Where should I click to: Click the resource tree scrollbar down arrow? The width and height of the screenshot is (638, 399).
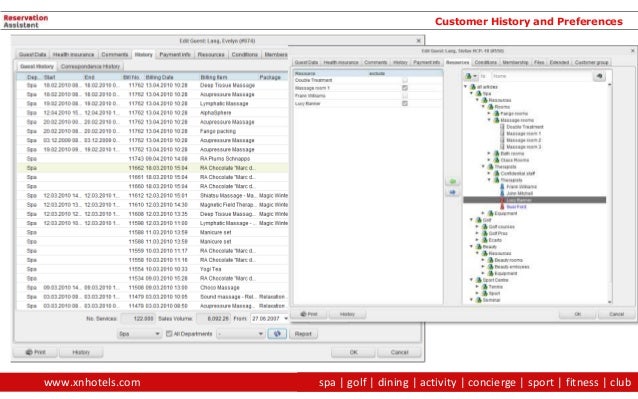pyautogui.click(x=610, y=302)
